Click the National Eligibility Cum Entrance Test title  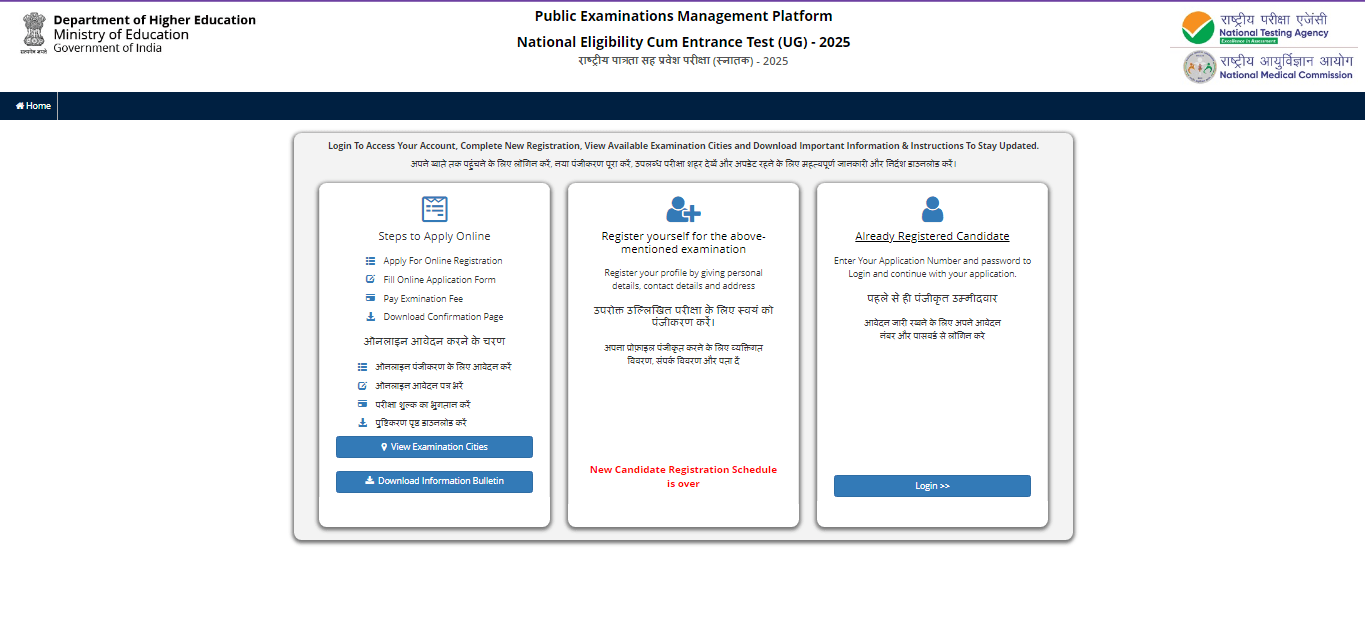tap(683, 42)
